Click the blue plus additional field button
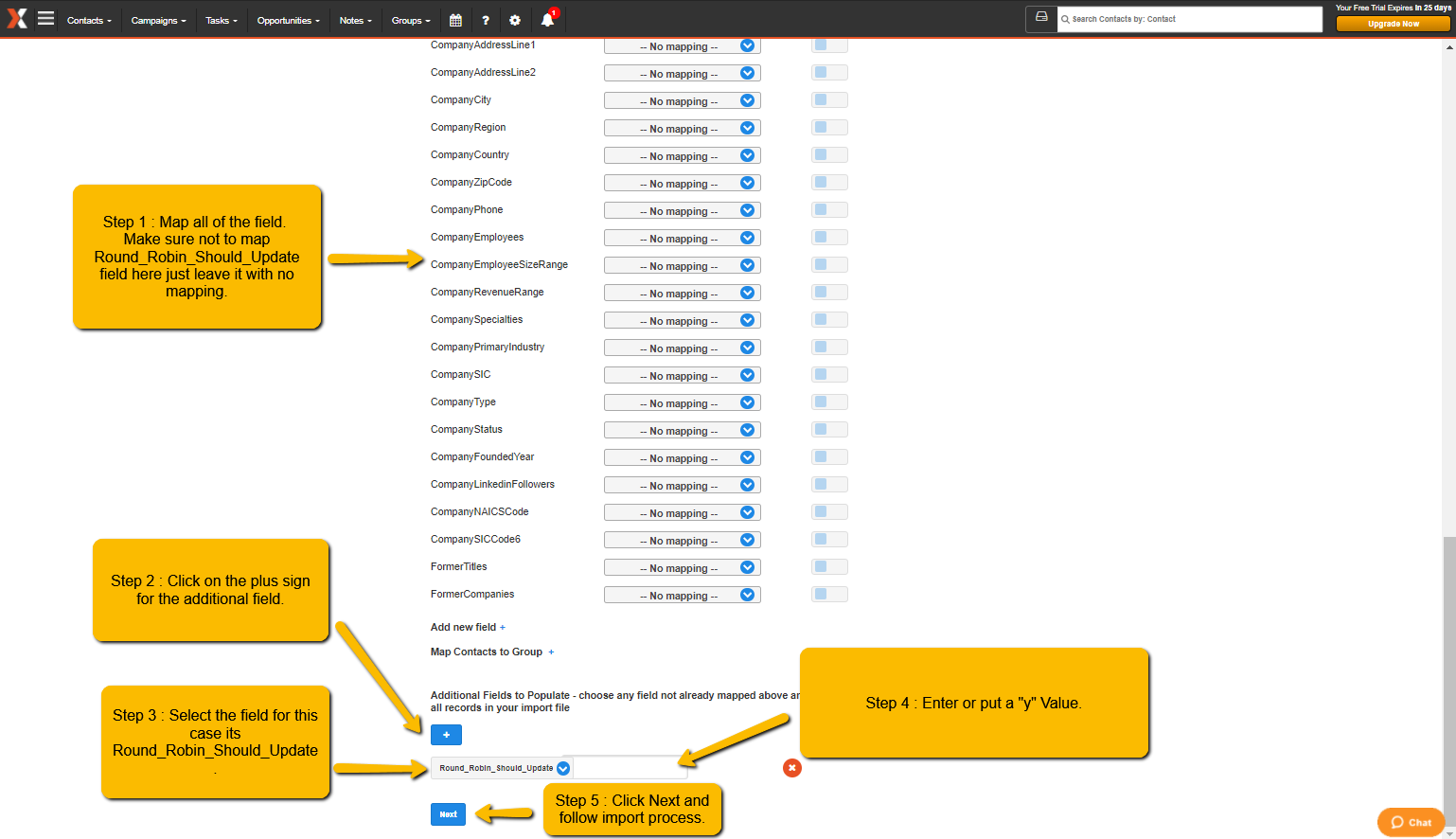 (x=446, y=735)
